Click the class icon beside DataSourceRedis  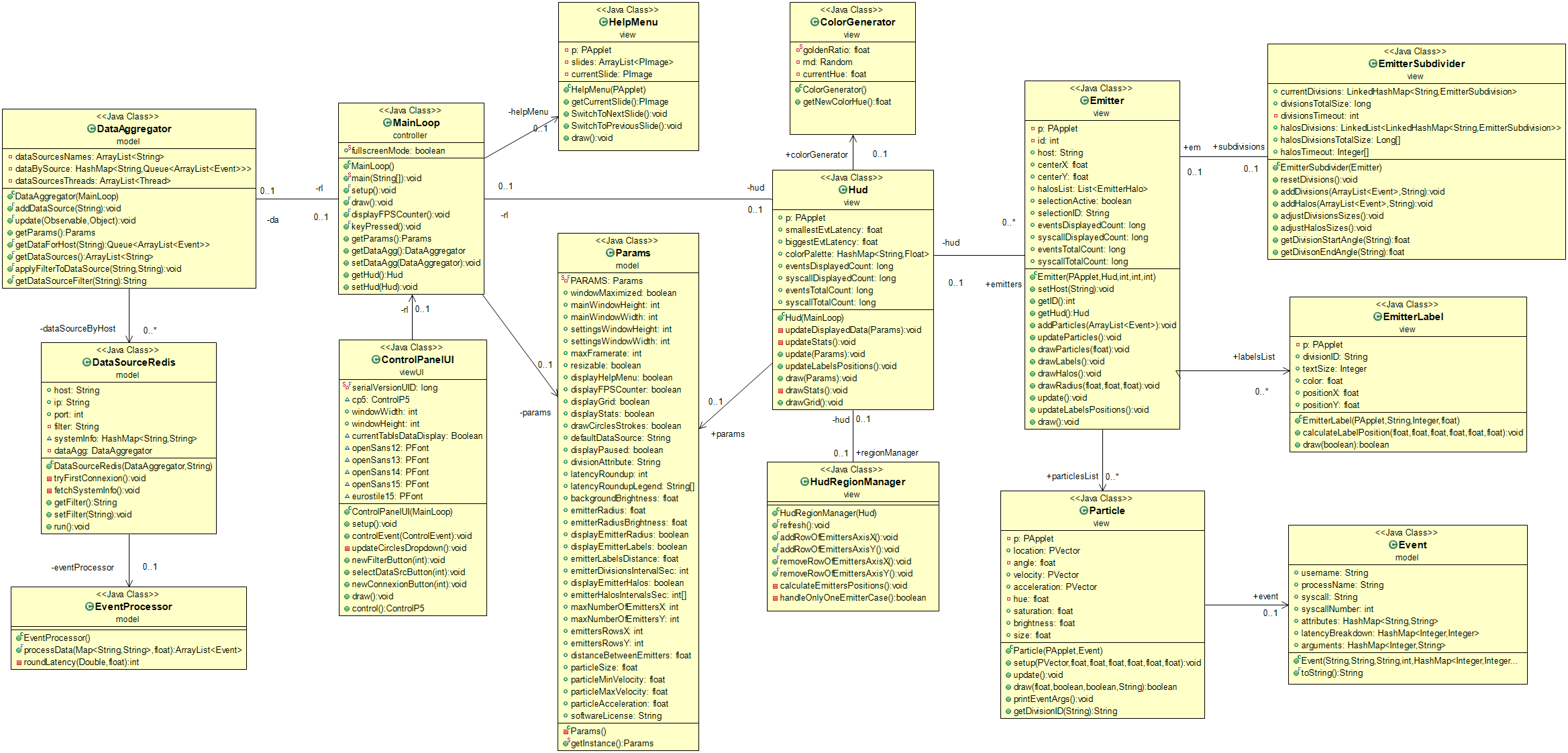(x=87, y=362)
